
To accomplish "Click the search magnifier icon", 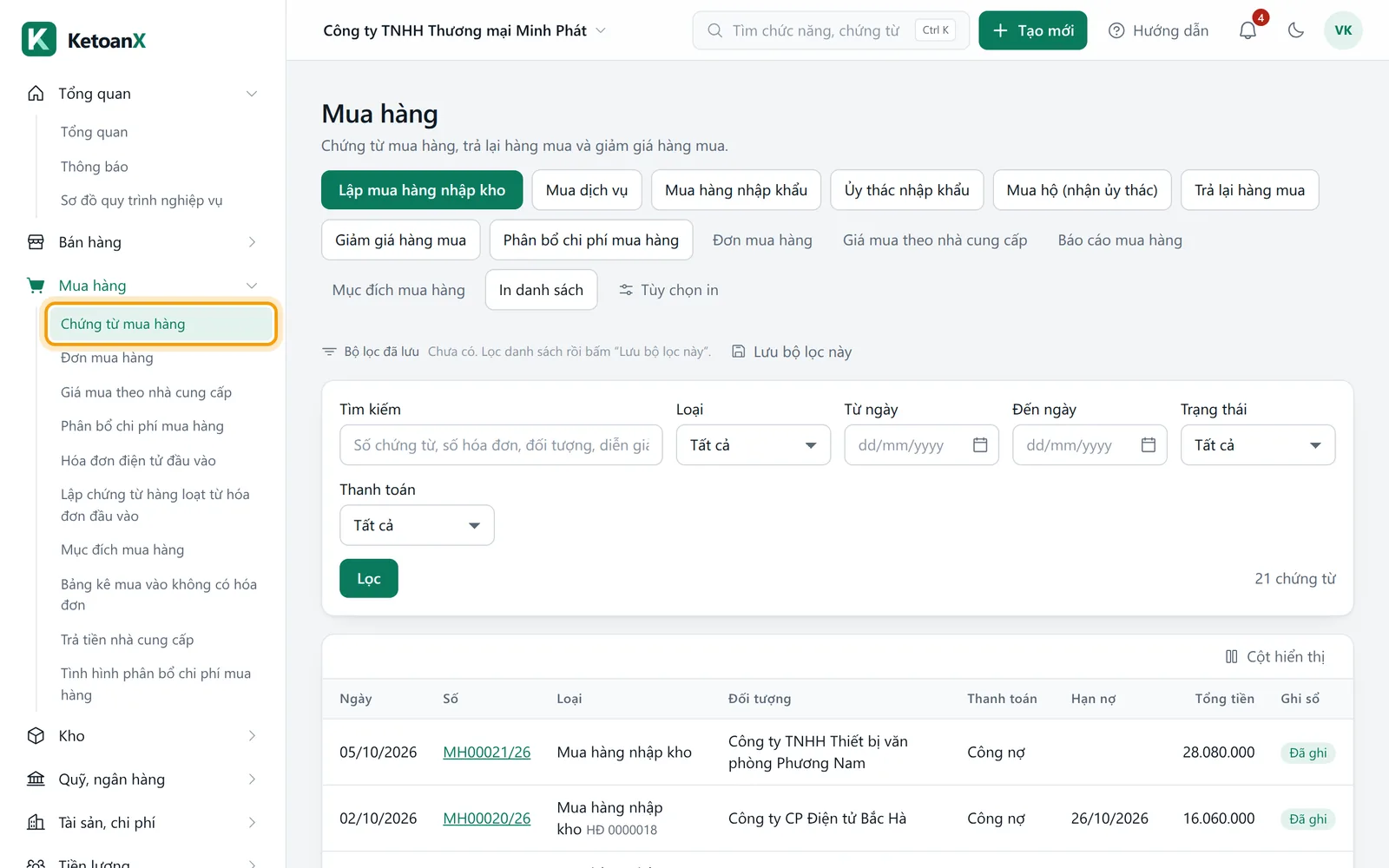I will (714, 30).
